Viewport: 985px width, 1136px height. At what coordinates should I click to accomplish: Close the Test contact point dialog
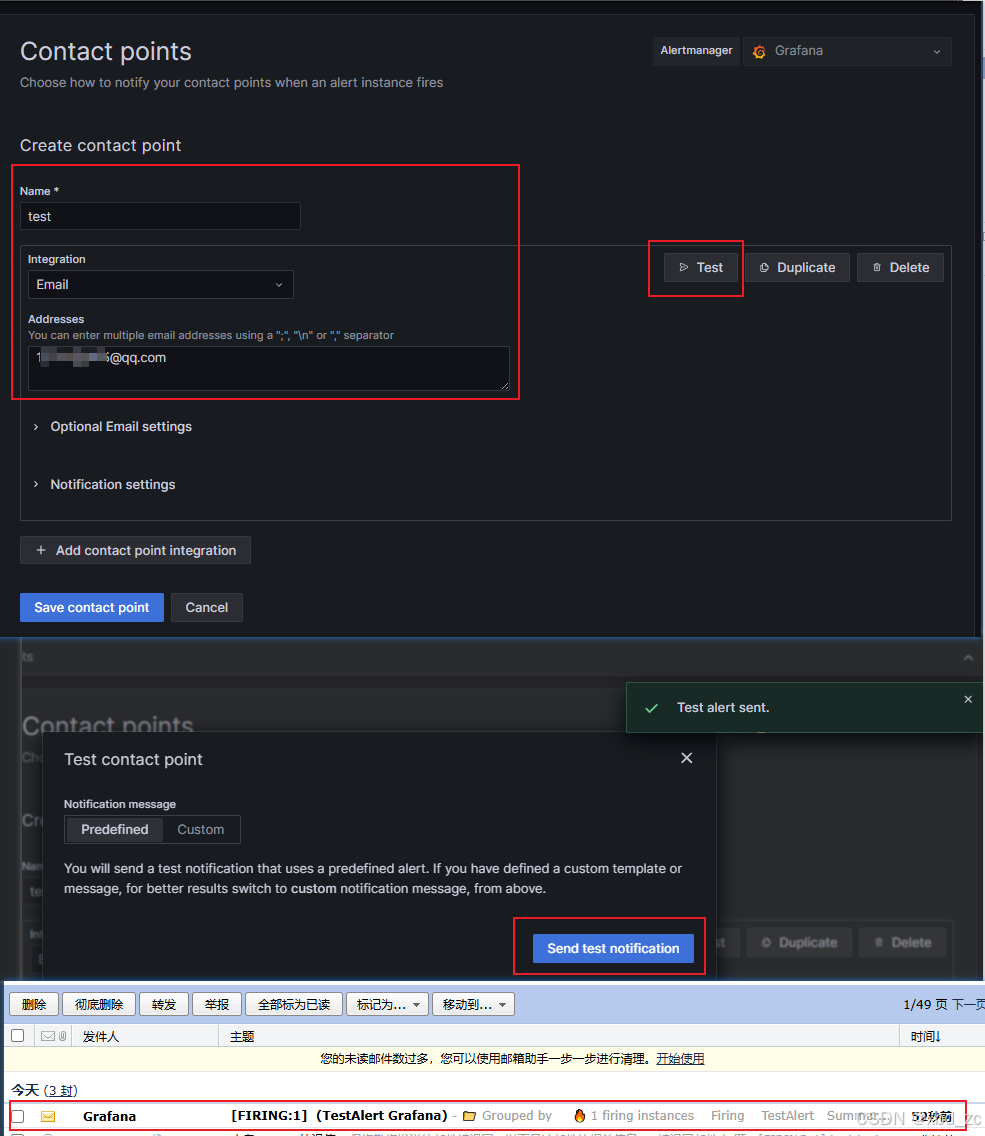click(687, 758)
